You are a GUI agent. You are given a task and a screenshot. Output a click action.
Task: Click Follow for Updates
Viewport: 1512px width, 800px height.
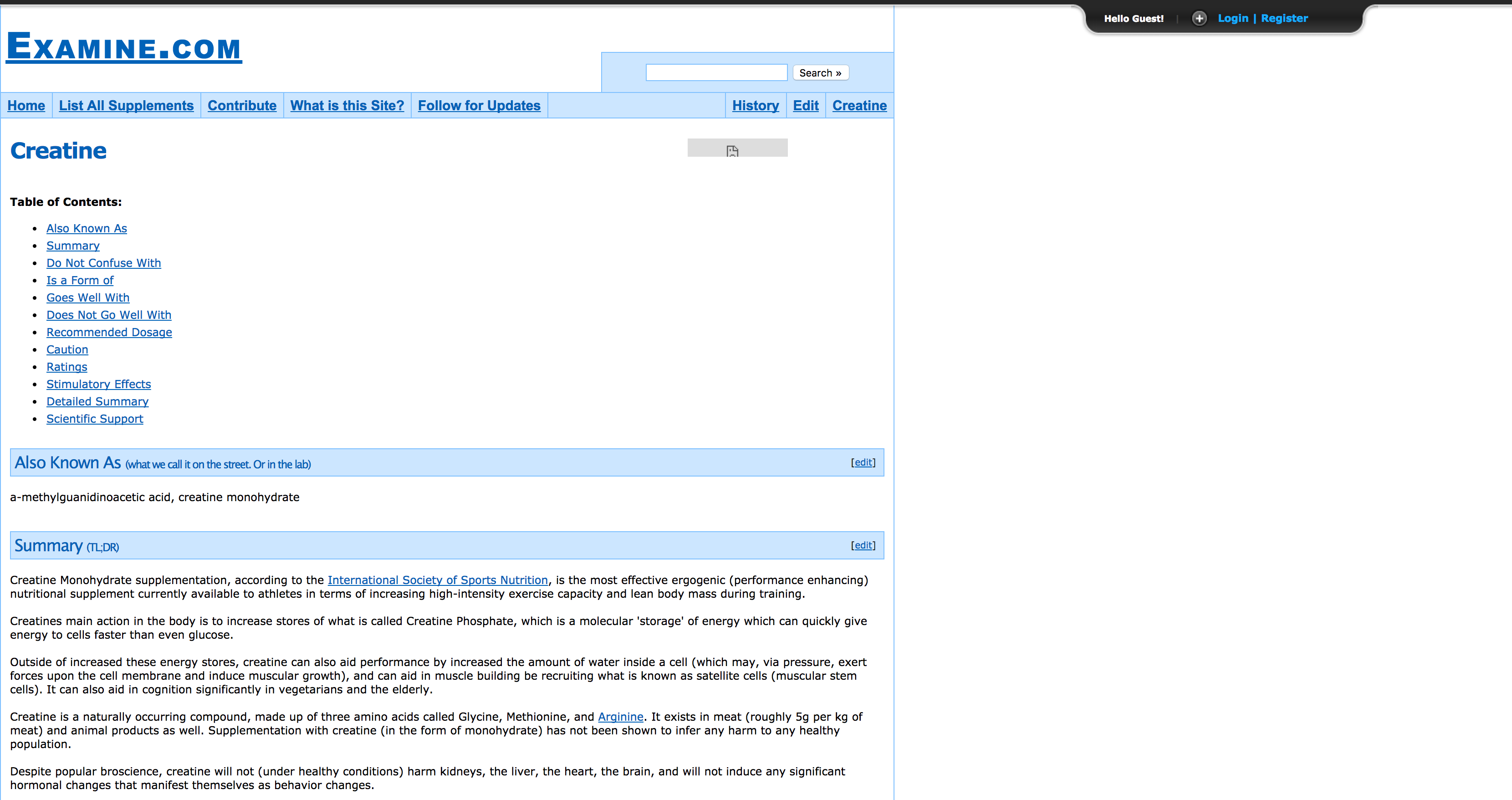pos(479,106)
